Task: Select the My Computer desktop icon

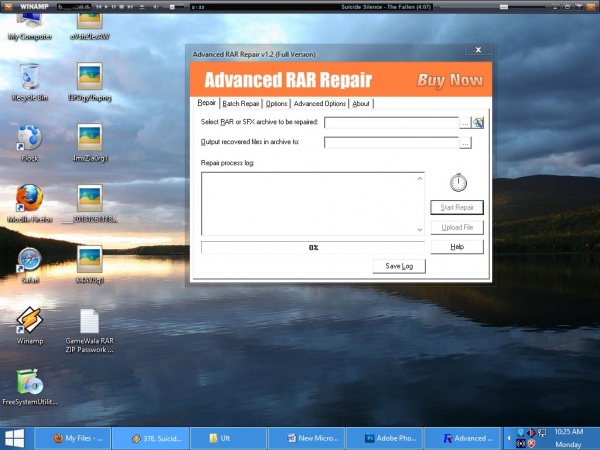Action: [x=29, y=27]
